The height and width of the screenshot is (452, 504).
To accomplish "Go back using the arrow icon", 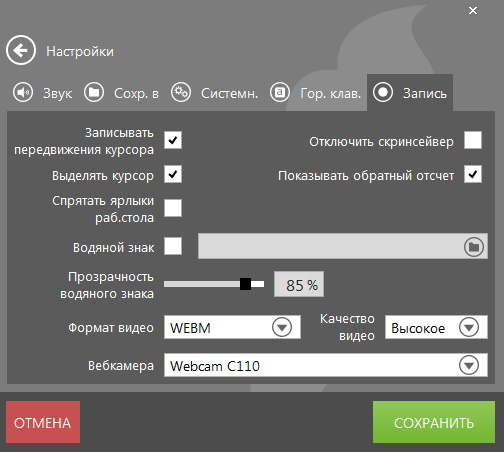I will click(21, 50).
